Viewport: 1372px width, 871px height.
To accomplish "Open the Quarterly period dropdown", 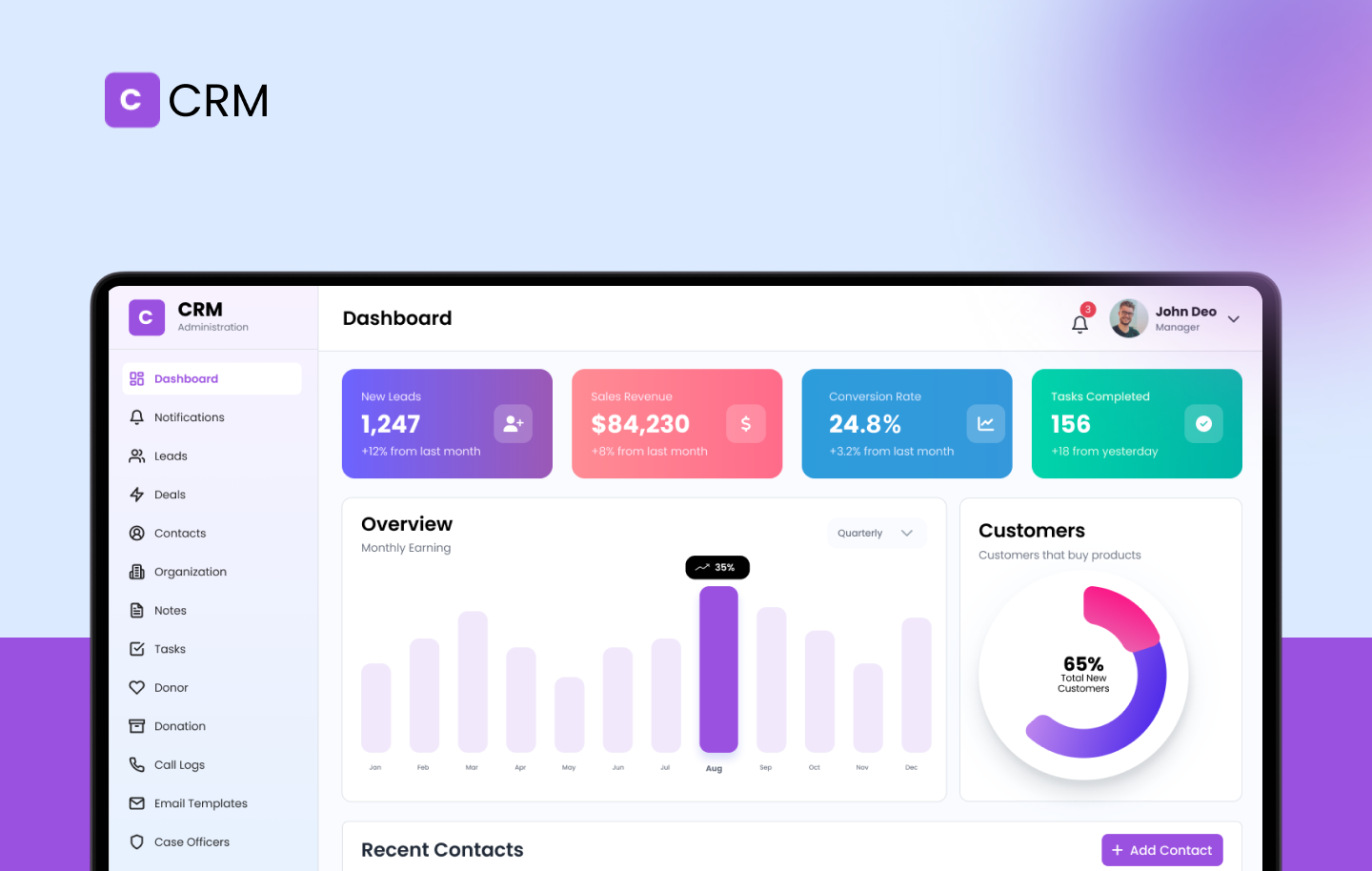I will coord(875,533).
